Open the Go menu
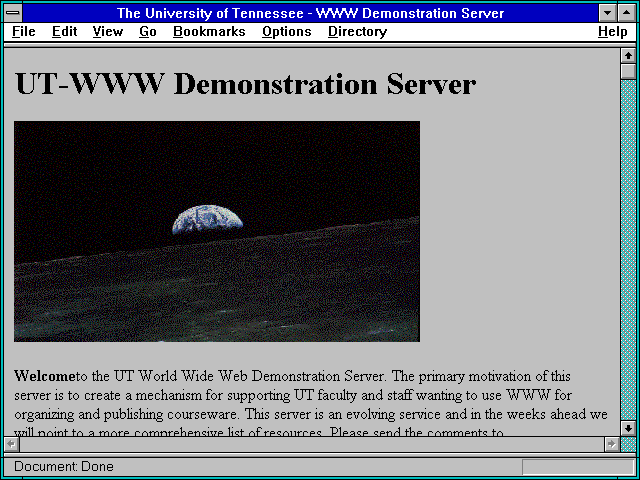The image size is (640, 480). [x=147, y=32]
